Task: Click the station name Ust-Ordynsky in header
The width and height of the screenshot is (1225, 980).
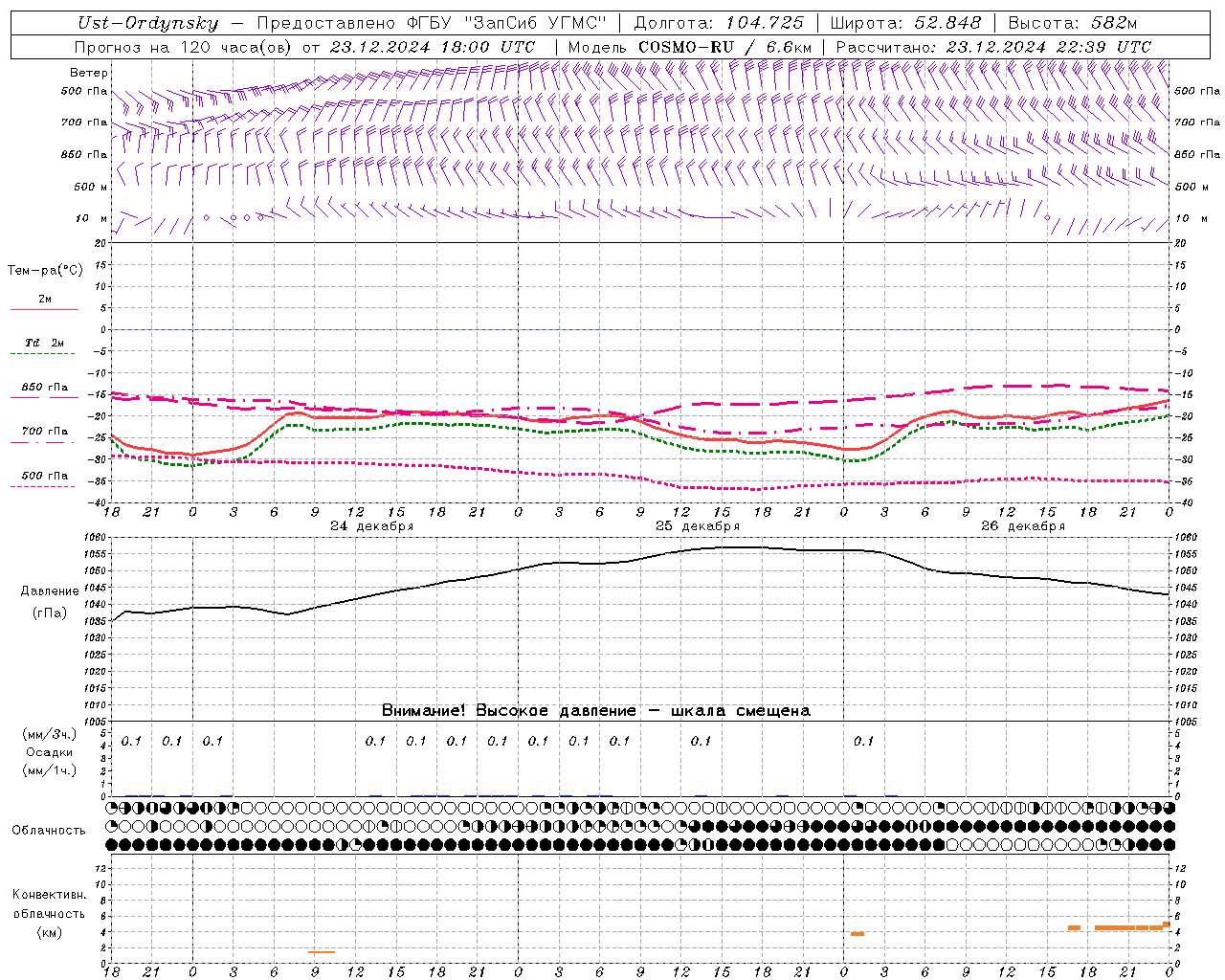Action: coord(147,23)
